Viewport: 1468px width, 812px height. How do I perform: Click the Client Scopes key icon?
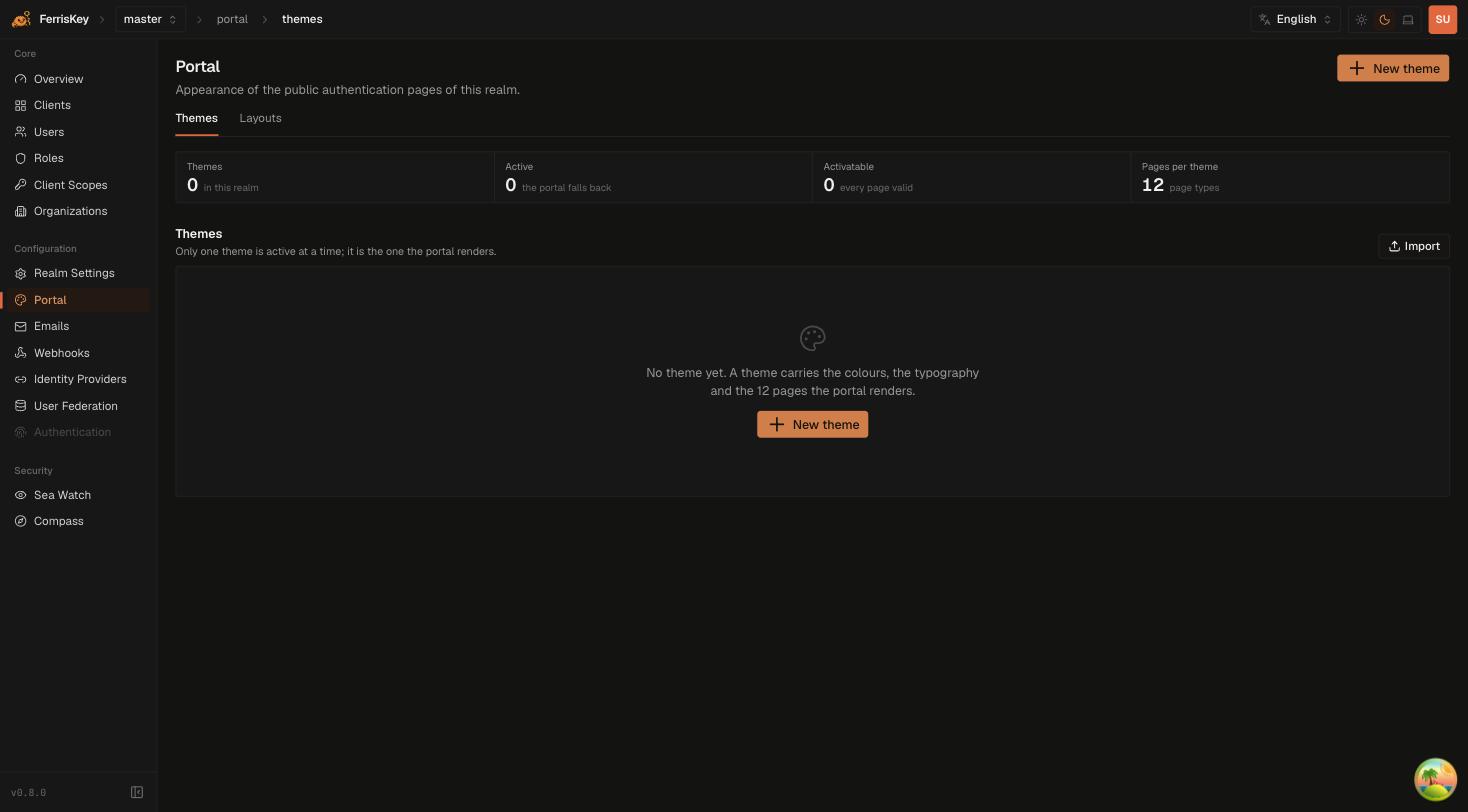(x=20, y=185)
